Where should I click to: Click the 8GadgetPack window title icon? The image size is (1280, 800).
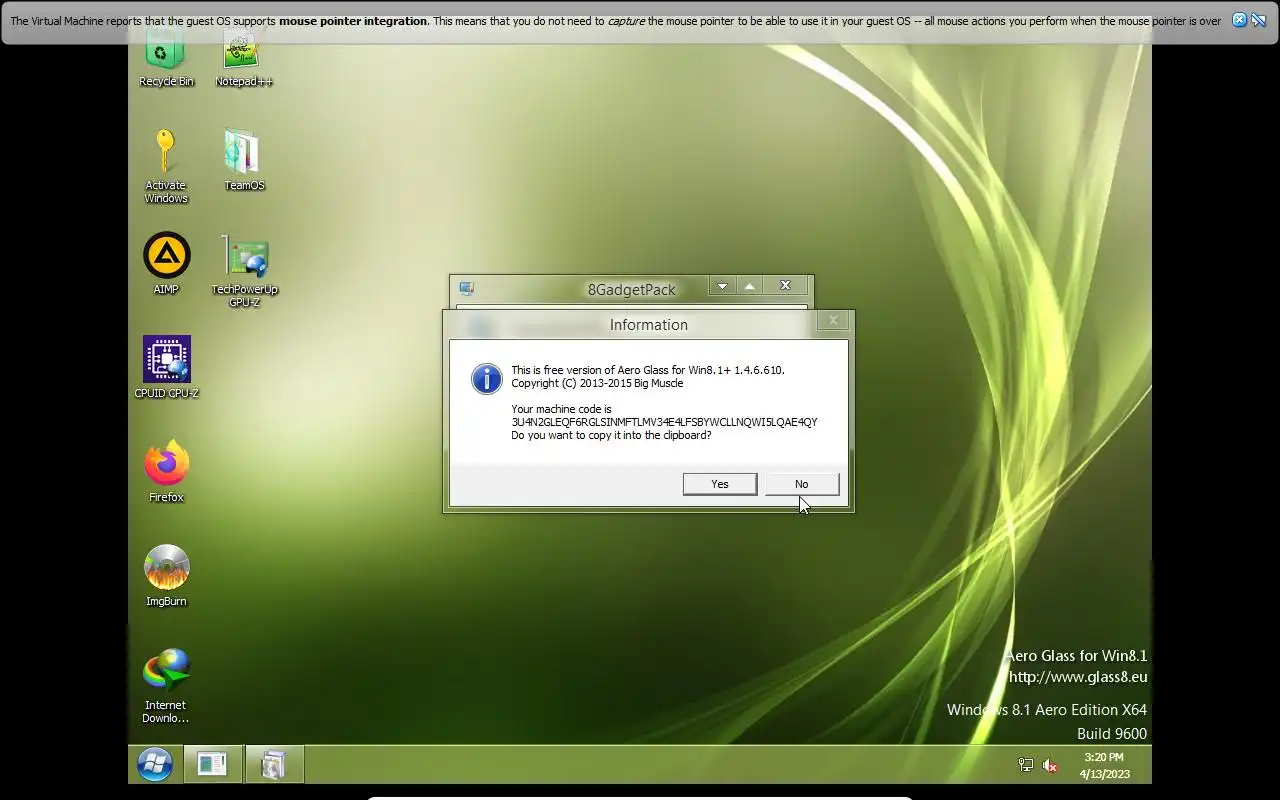pyautogui.click(x=466, y=288)
